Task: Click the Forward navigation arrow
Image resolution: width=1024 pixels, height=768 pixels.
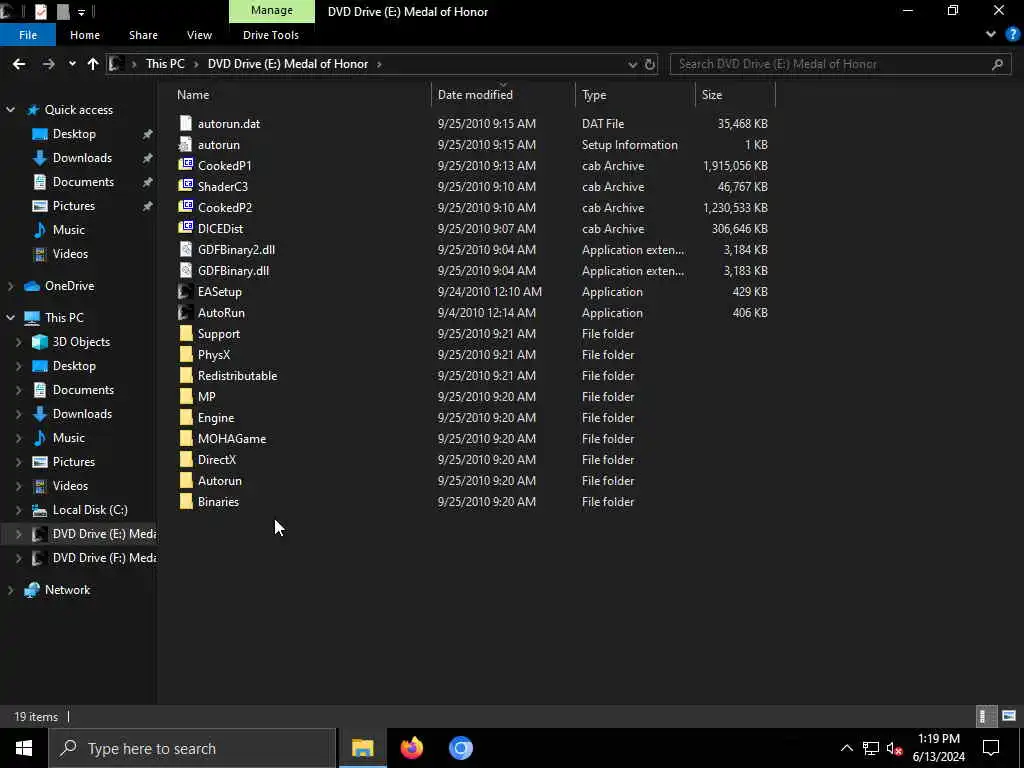Action: tap(48, 64)
